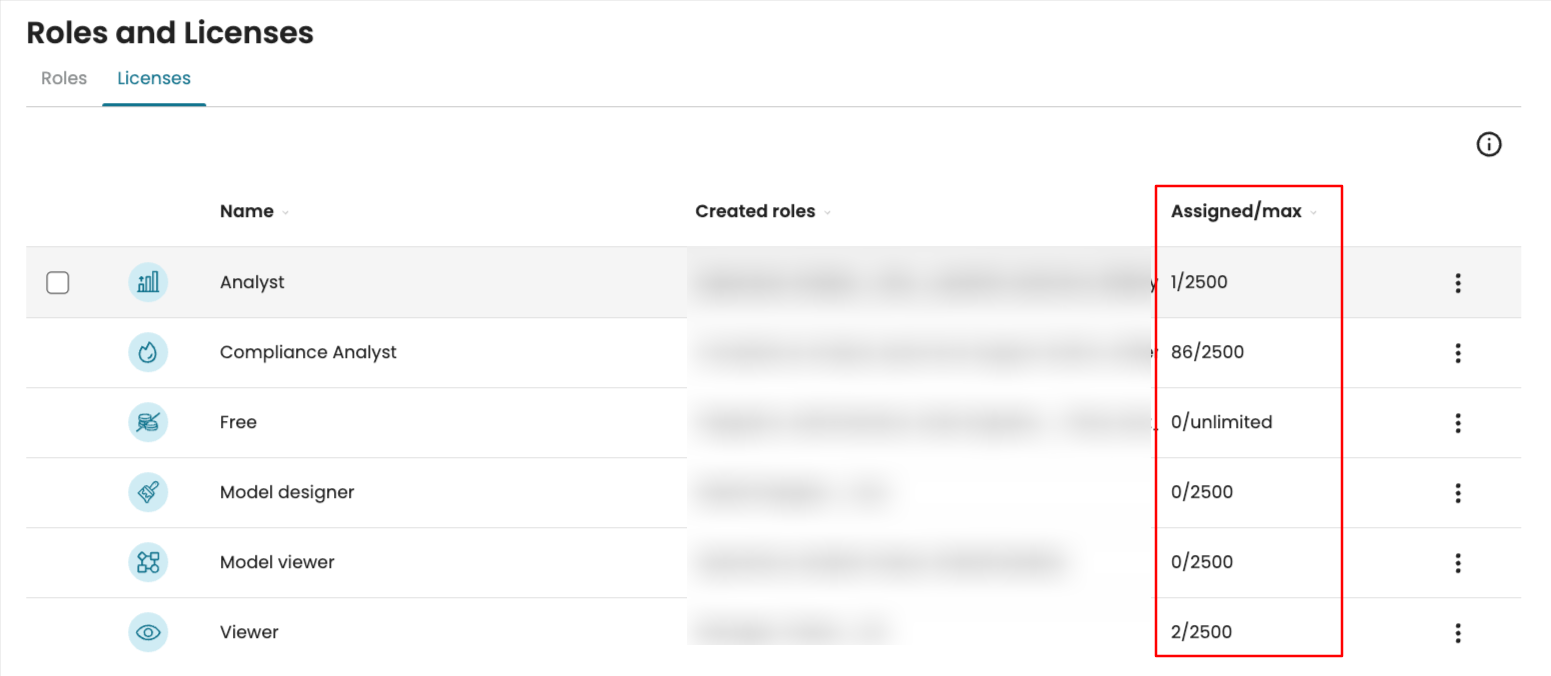
Task: Select the Licenses tab
Action: (x=154, y=78)
